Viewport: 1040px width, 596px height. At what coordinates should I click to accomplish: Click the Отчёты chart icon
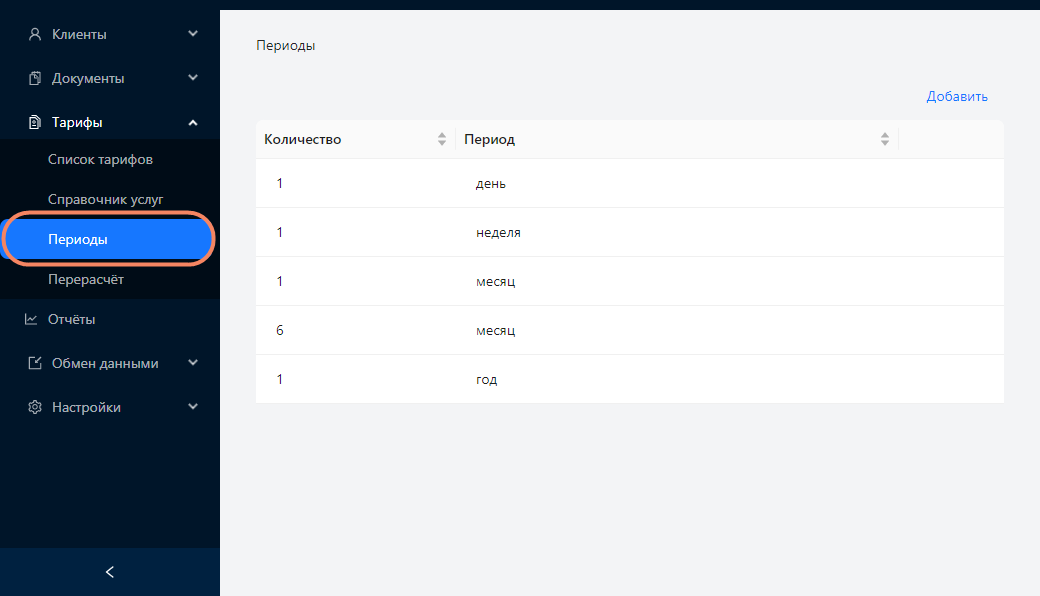31,319
